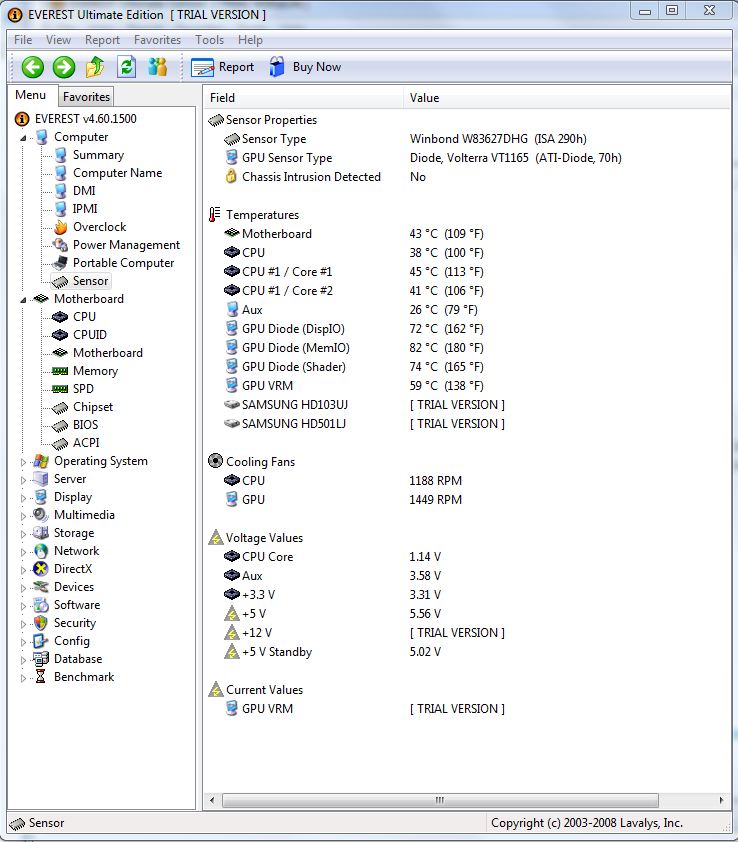Click the Overclock flame icon
The height and width of the screenshot is (842, 738).
point(60,227)
